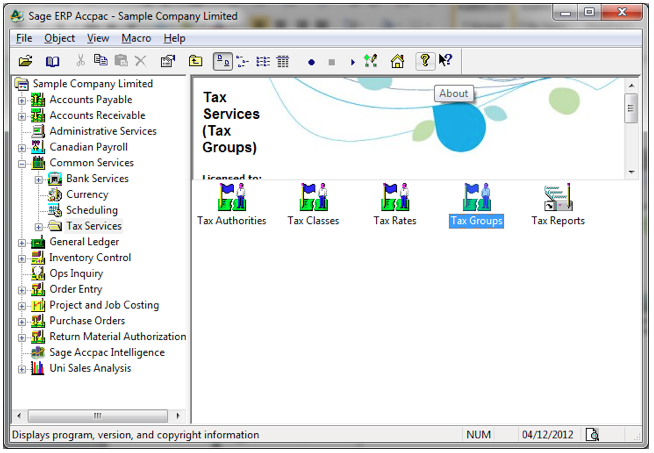The width and height of the screenshot is (654, 453).
Task: Switch to Details view icon
Action: click(283, 62)
